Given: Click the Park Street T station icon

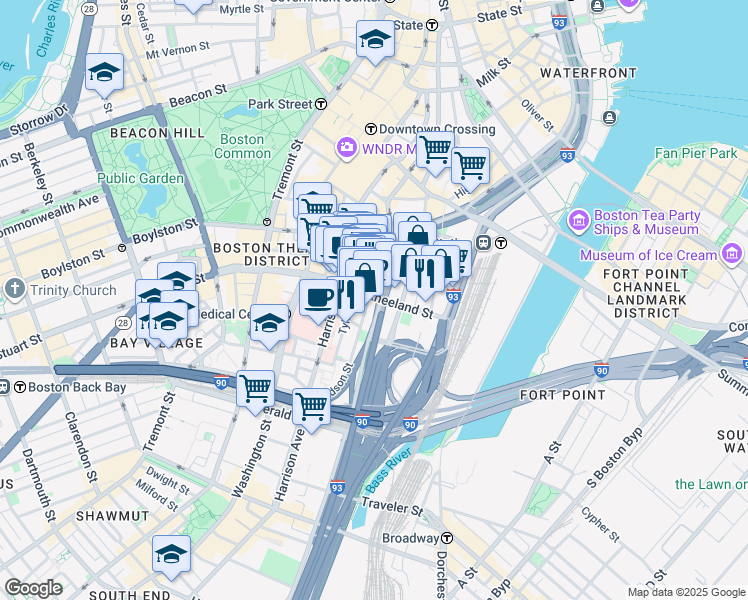Looking at the screenshot, I should point(322,104).
